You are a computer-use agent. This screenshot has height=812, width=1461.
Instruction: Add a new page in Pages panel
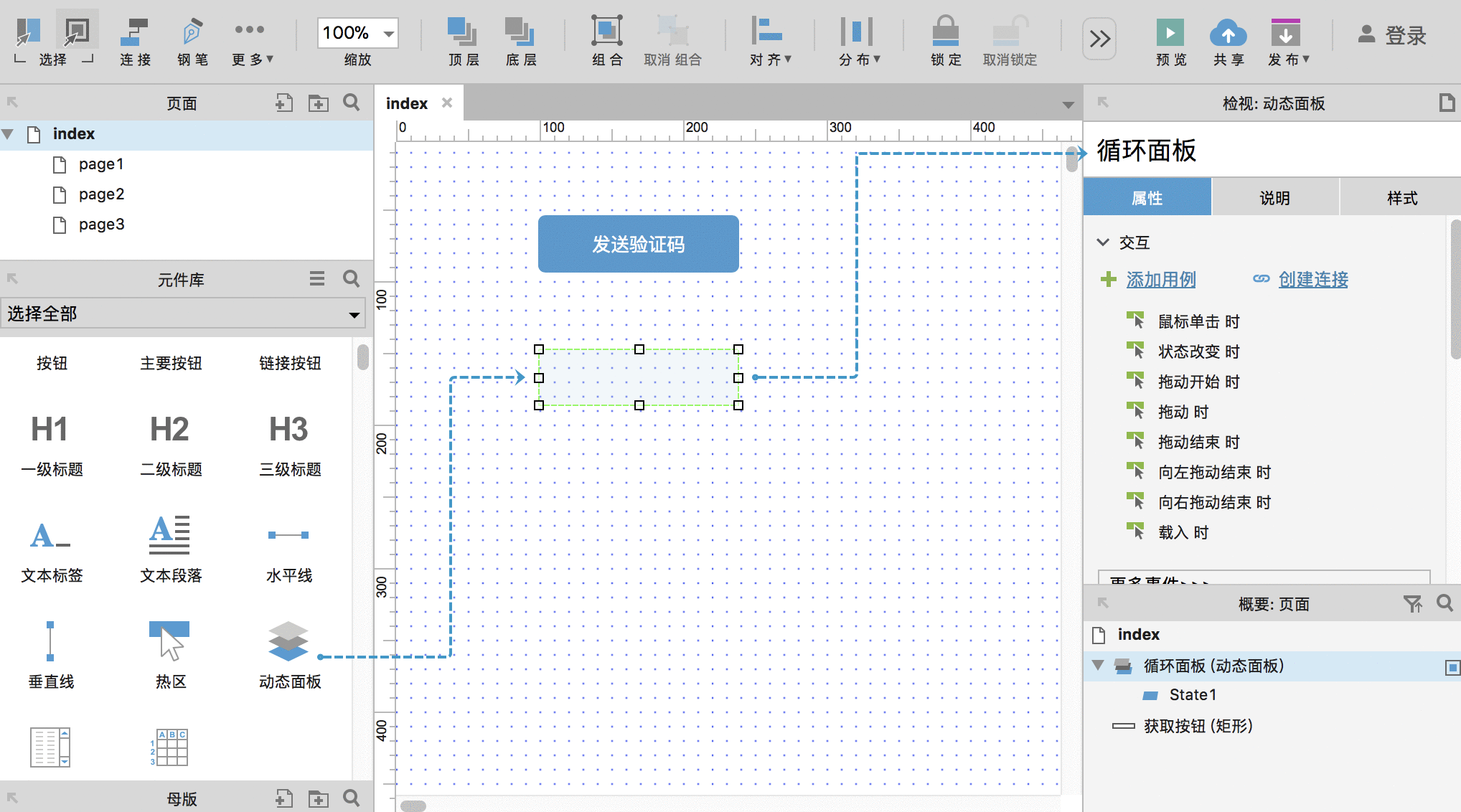coord(284,103)
